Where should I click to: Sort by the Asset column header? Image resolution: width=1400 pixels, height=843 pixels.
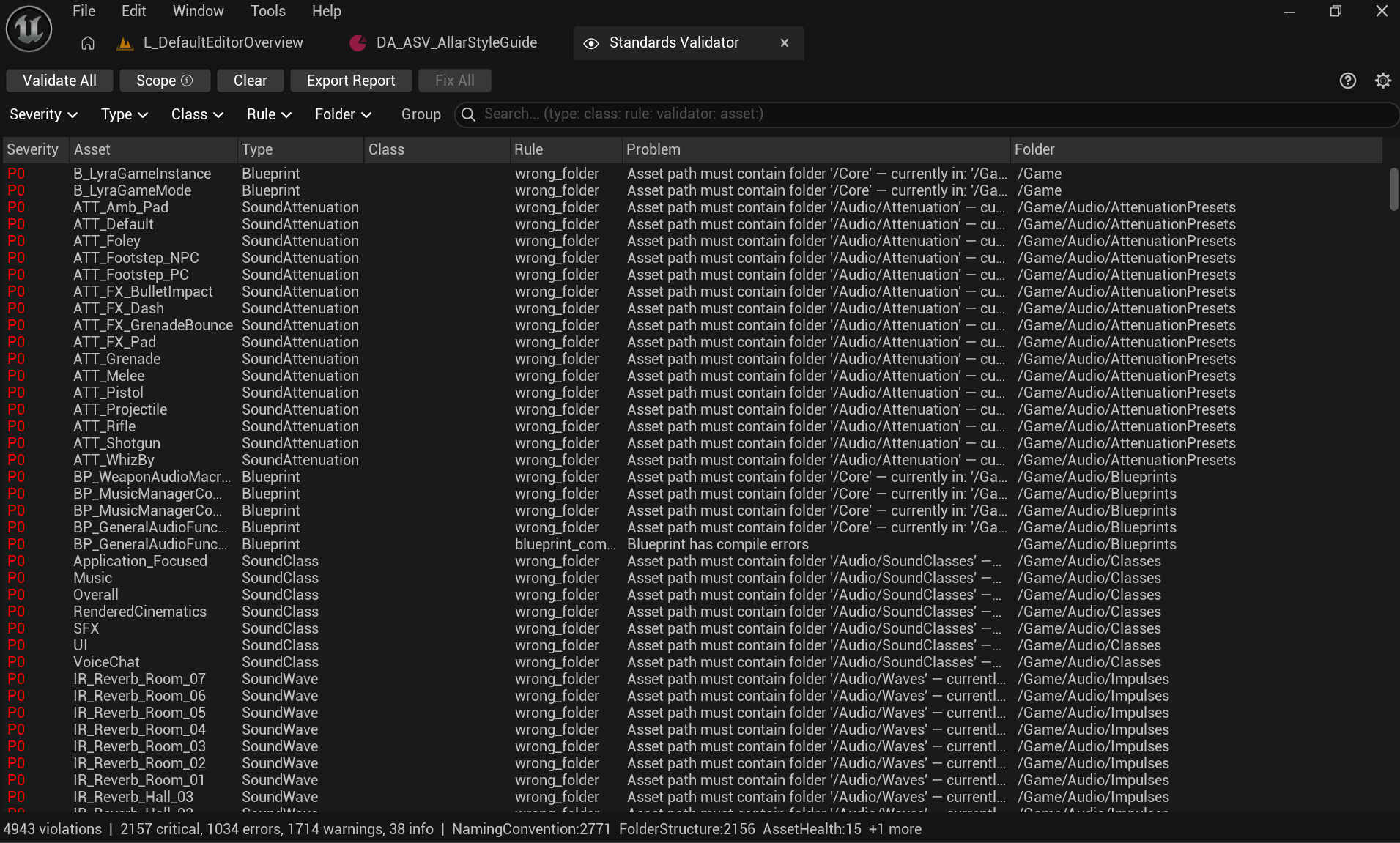pyautogui.click(x=153, y=149)
